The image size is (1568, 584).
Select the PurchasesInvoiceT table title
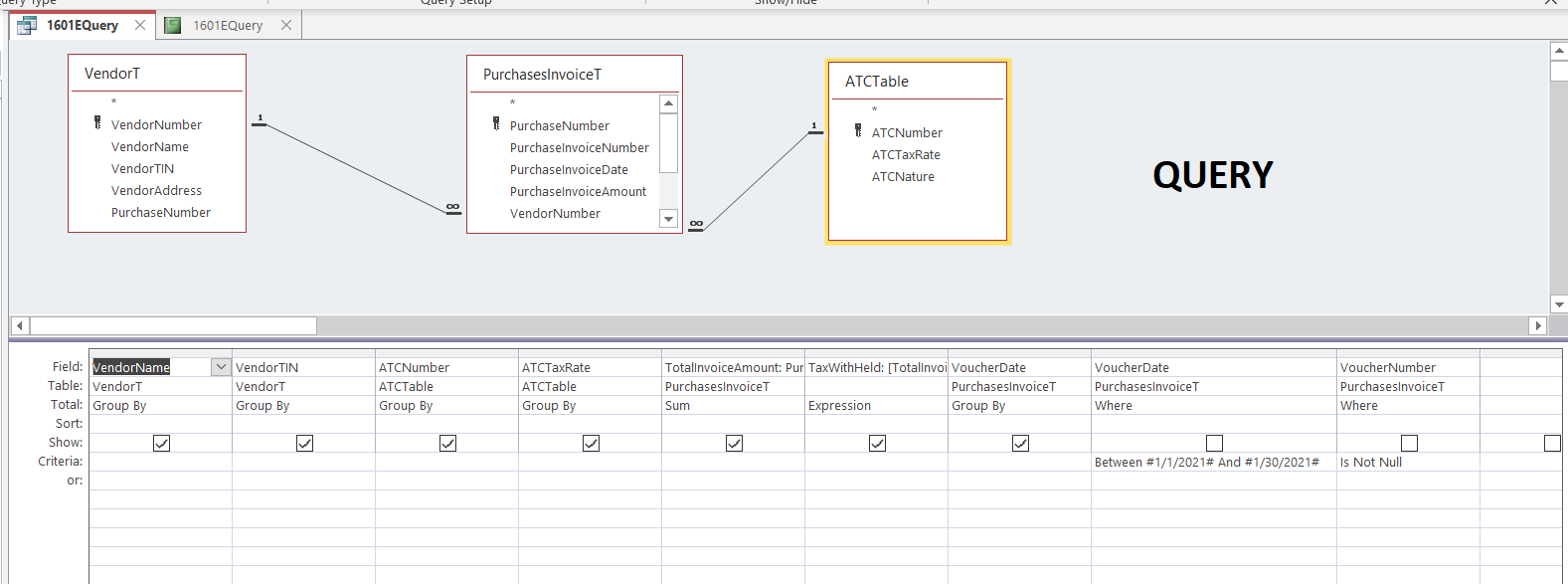click(x=542, y=75)
